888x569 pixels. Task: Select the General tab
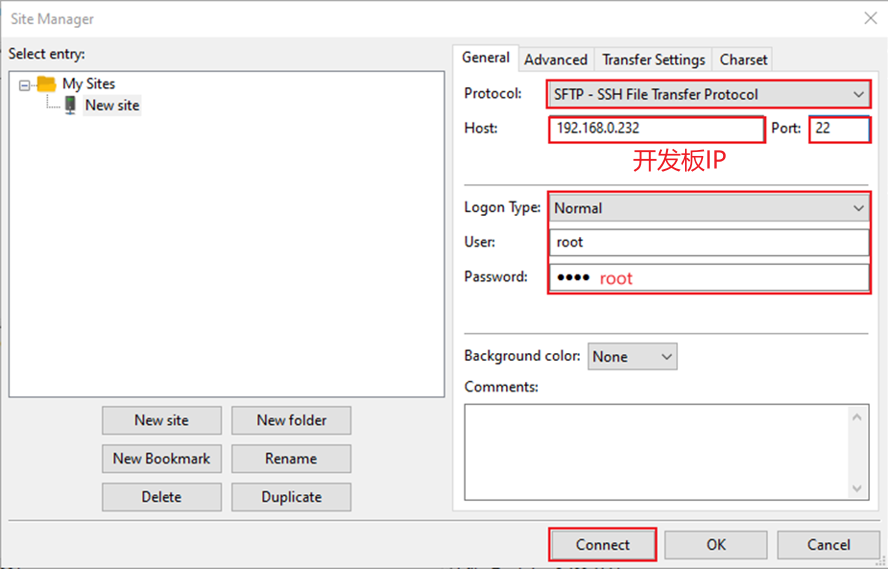486,58
